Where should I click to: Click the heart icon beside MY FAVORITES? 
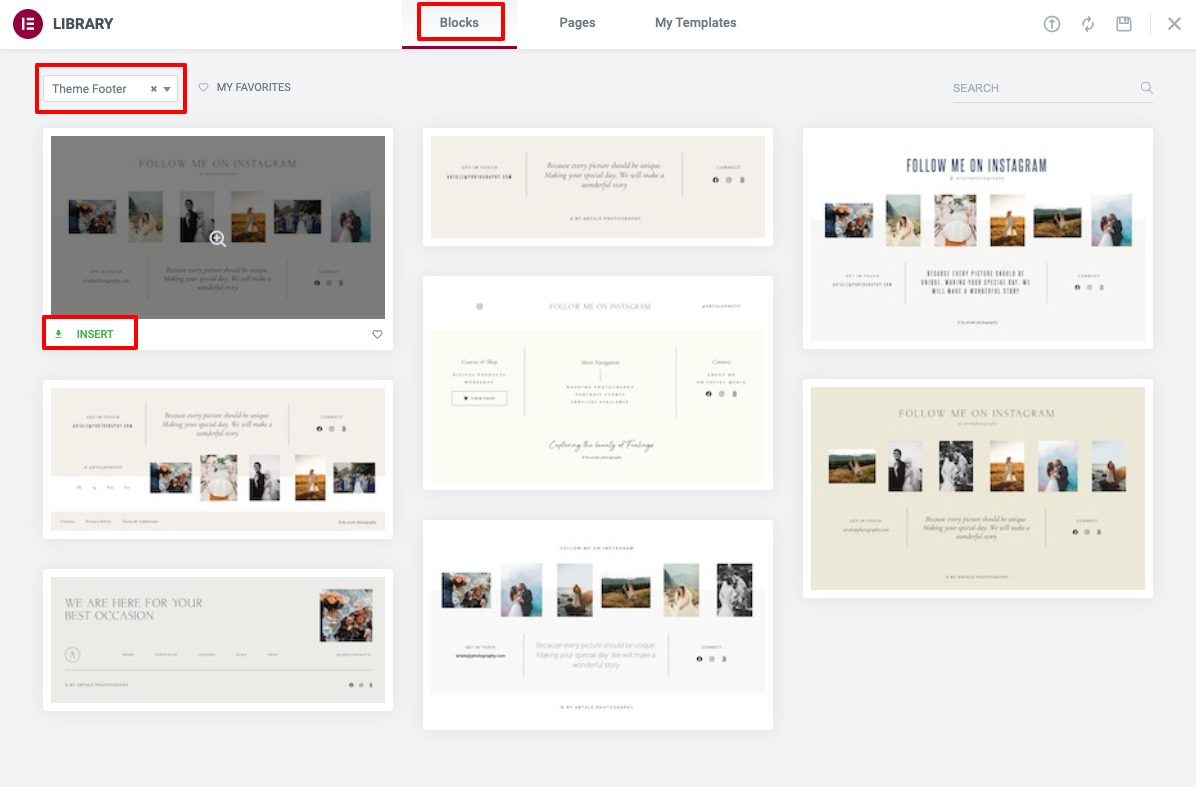pos(203,87)
